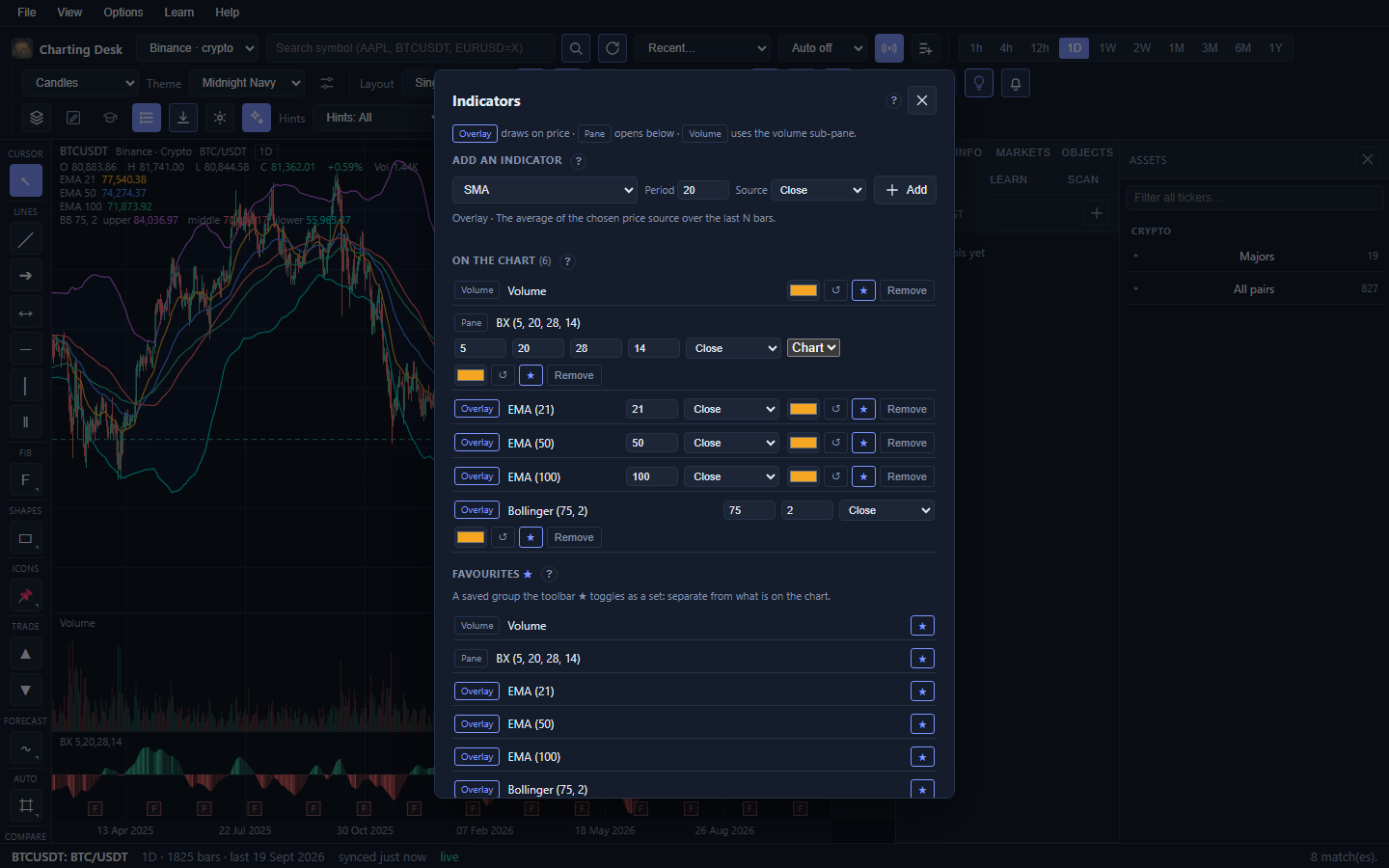Remove the EMA (50) indicator

point(907,443)
